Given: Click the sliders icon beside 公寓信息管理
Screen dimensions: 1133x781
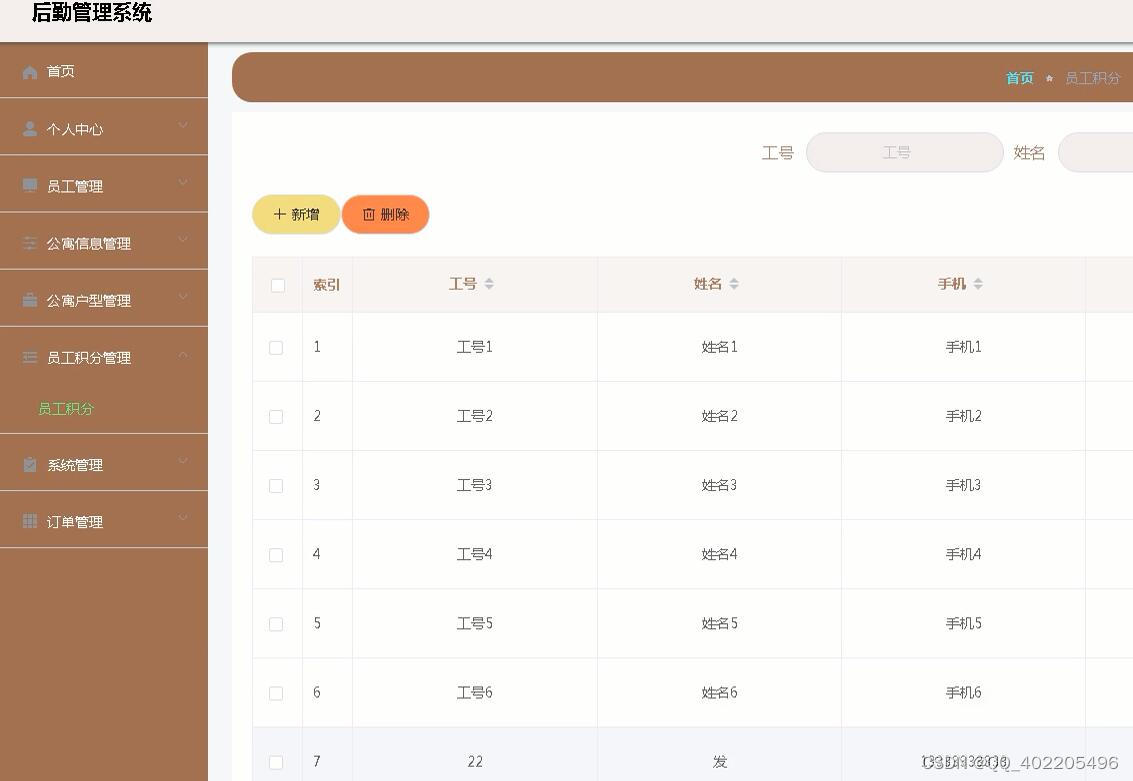Looking at the screenshot, I should point(30,243).
